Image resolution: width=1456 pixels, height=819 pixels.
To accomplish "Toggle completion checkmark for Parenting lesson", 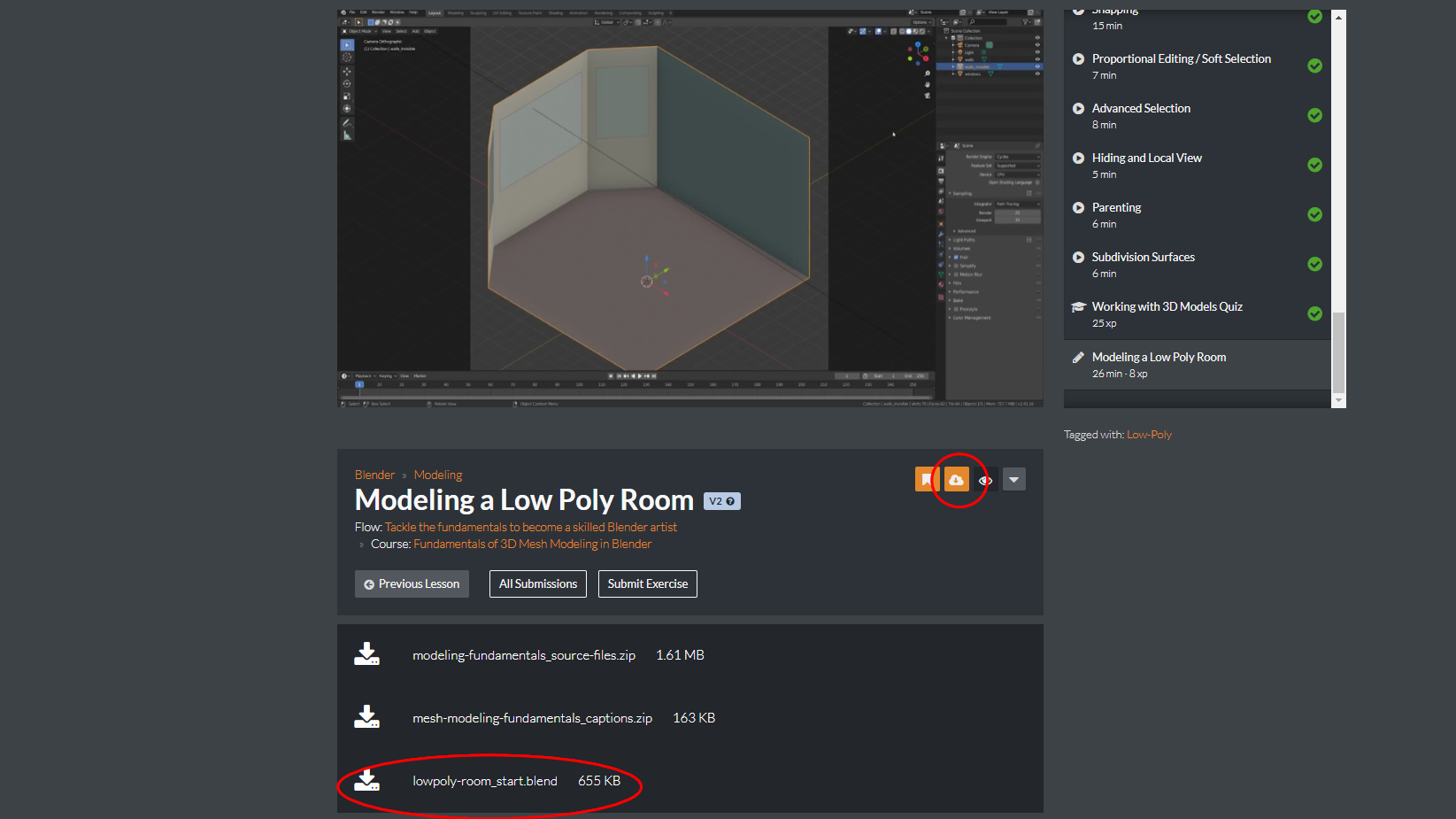I will click(1315, 215).
